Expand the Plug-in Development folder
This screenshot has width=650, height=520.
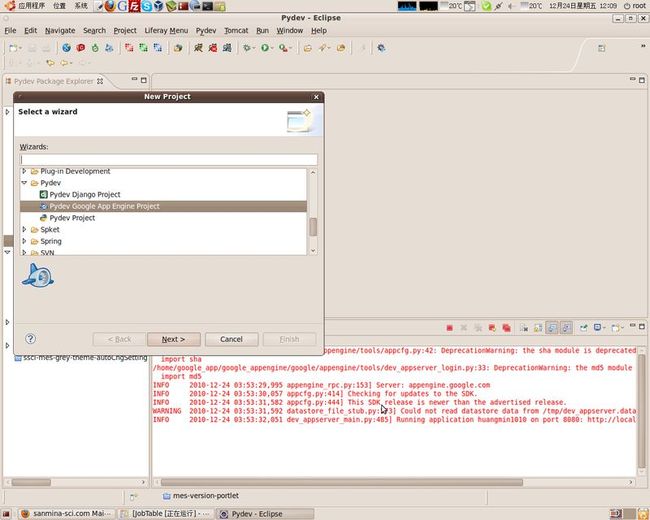(24, 171)
